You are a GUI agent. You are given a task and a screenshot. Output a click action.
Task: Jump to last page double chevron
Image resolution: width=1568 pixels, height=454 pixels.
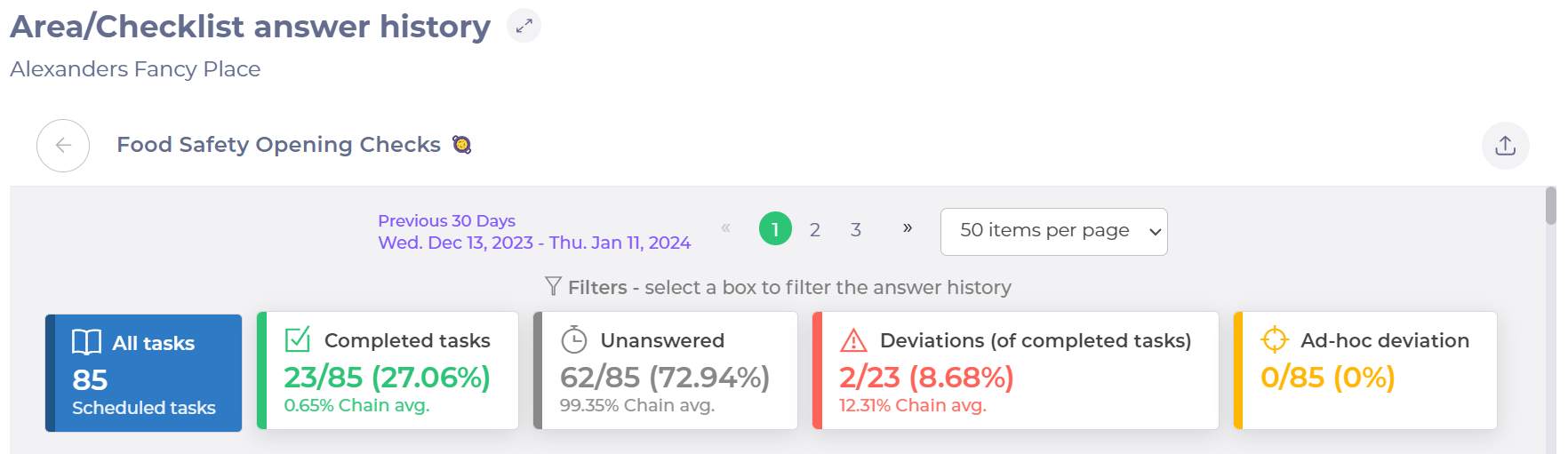[x=907, y=228]
